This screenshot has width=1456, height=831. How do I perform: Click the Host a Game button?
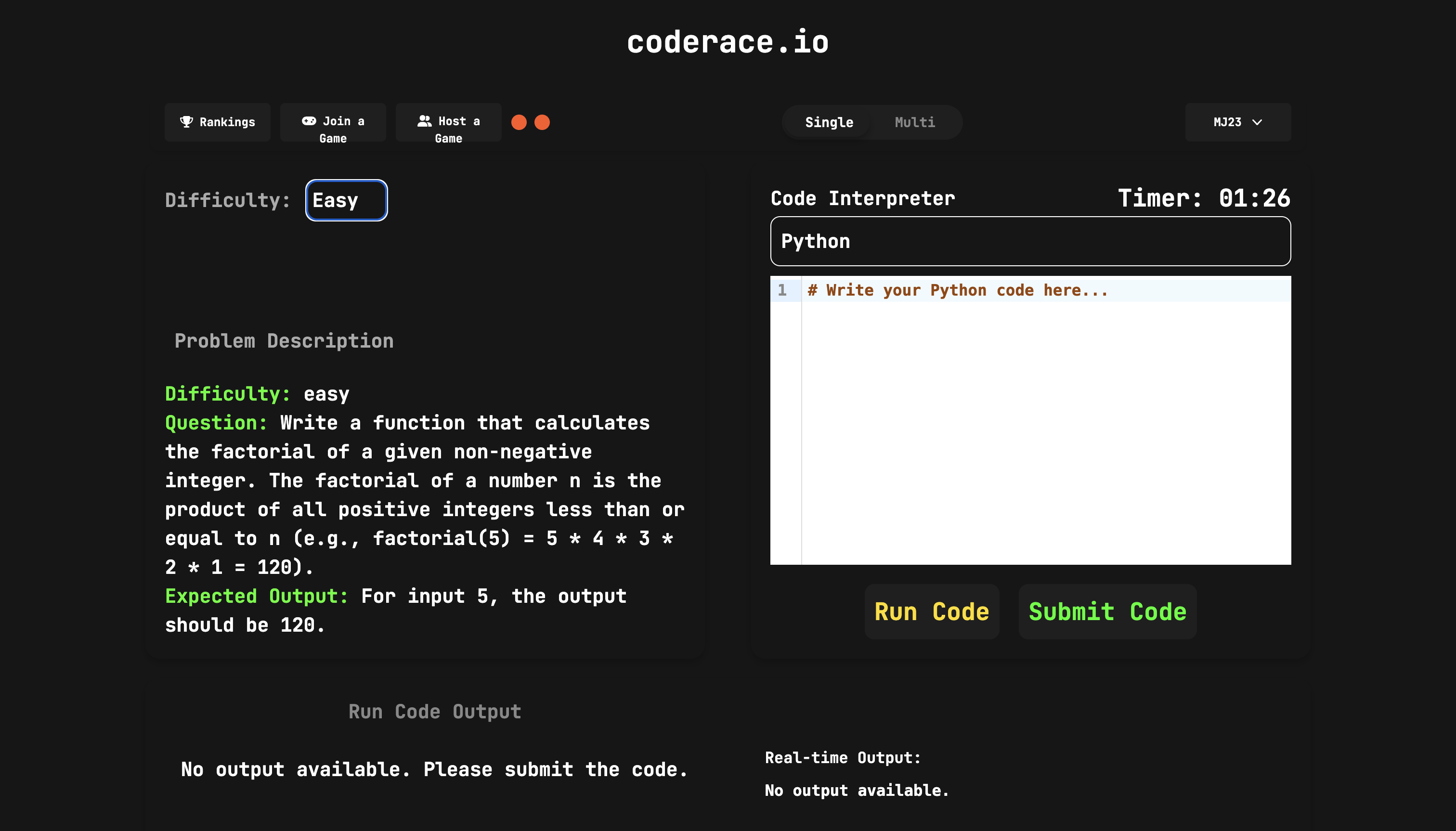click(448, 129)
